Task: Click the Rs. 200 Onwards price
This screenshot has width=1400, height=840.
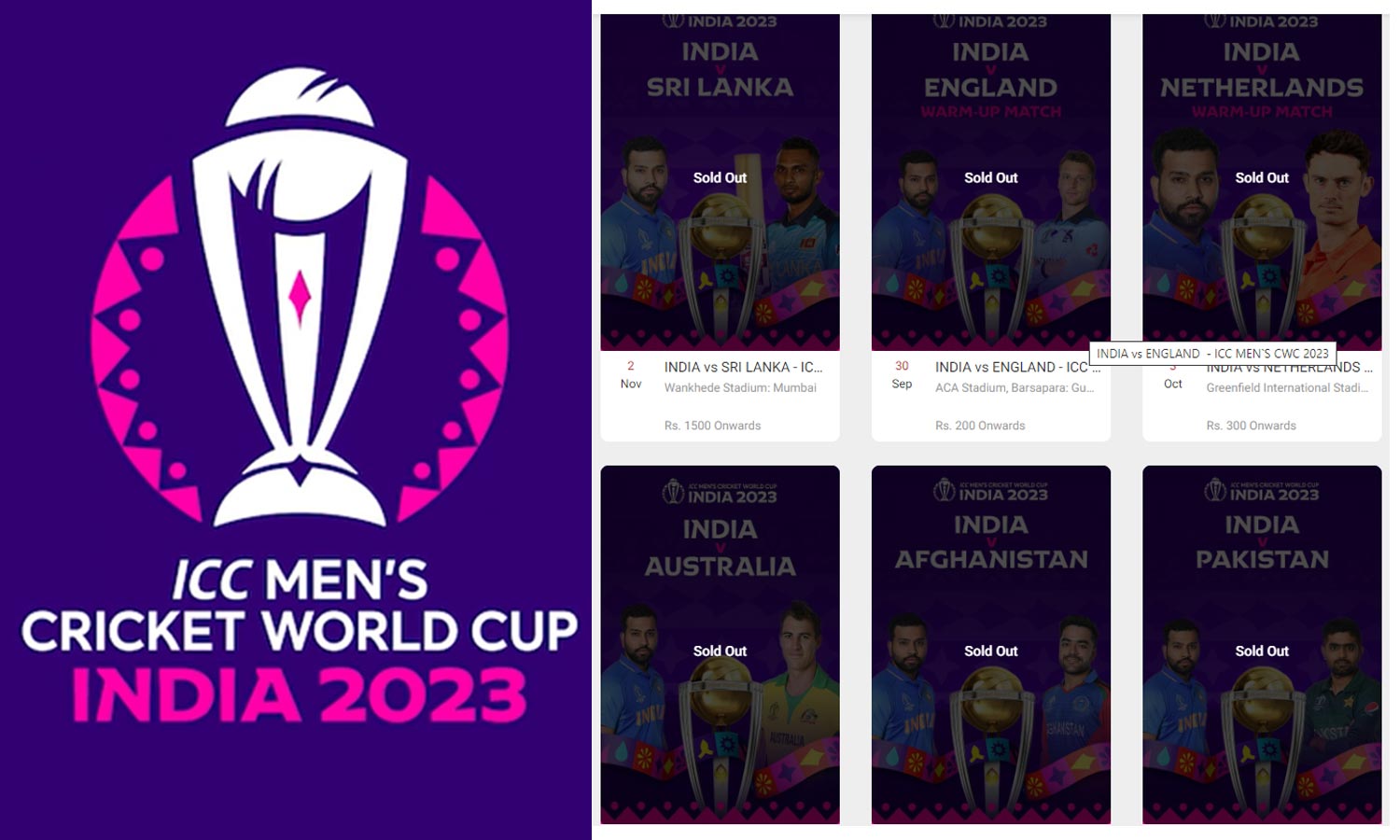Action: [980, 426]
